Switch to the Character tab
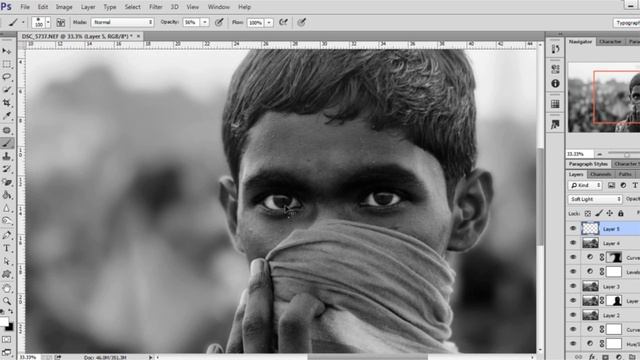 pos(611,42)
